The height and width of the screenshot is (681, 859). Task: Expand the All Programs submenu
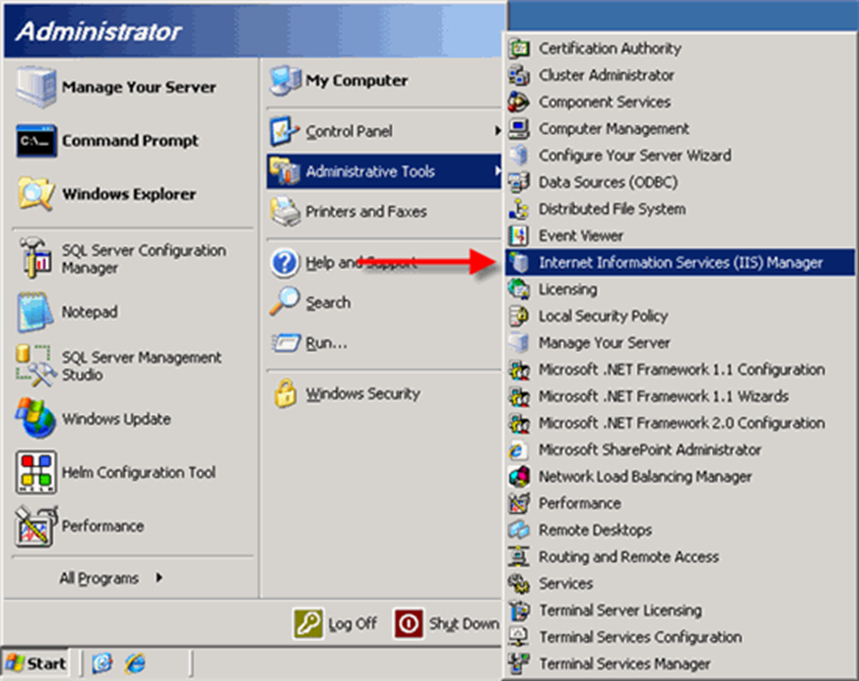point(110,578)
